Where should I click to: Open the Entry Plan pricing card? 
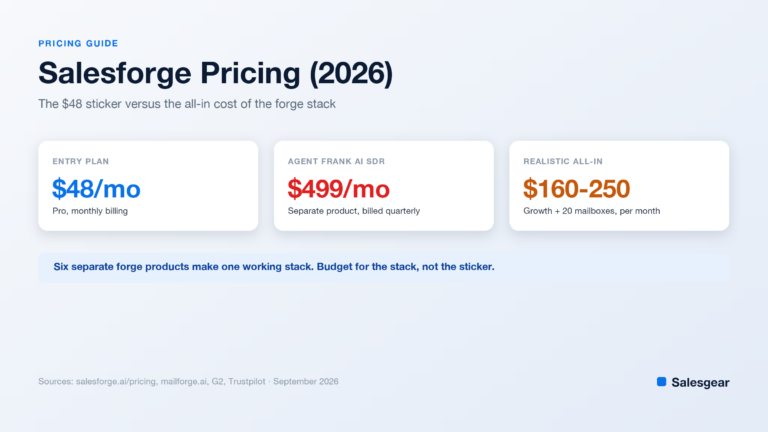(148, 186)
